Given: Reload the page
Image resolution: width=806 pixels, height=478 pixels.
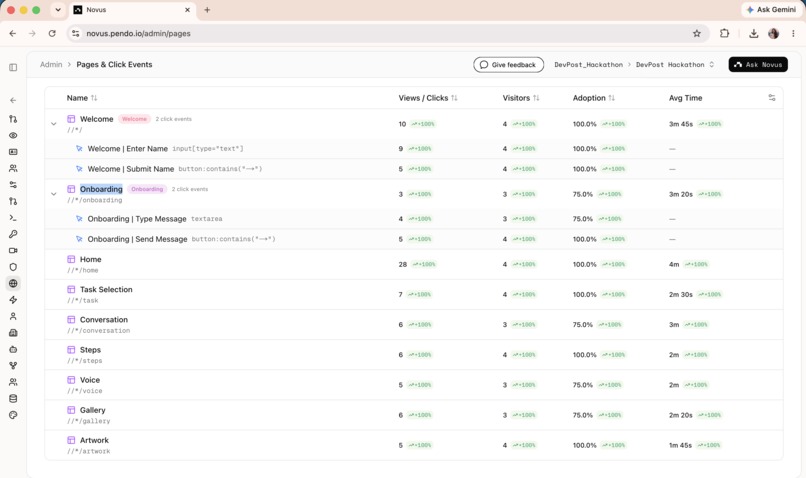Looking at the screenshot, I should click(52, 33).
